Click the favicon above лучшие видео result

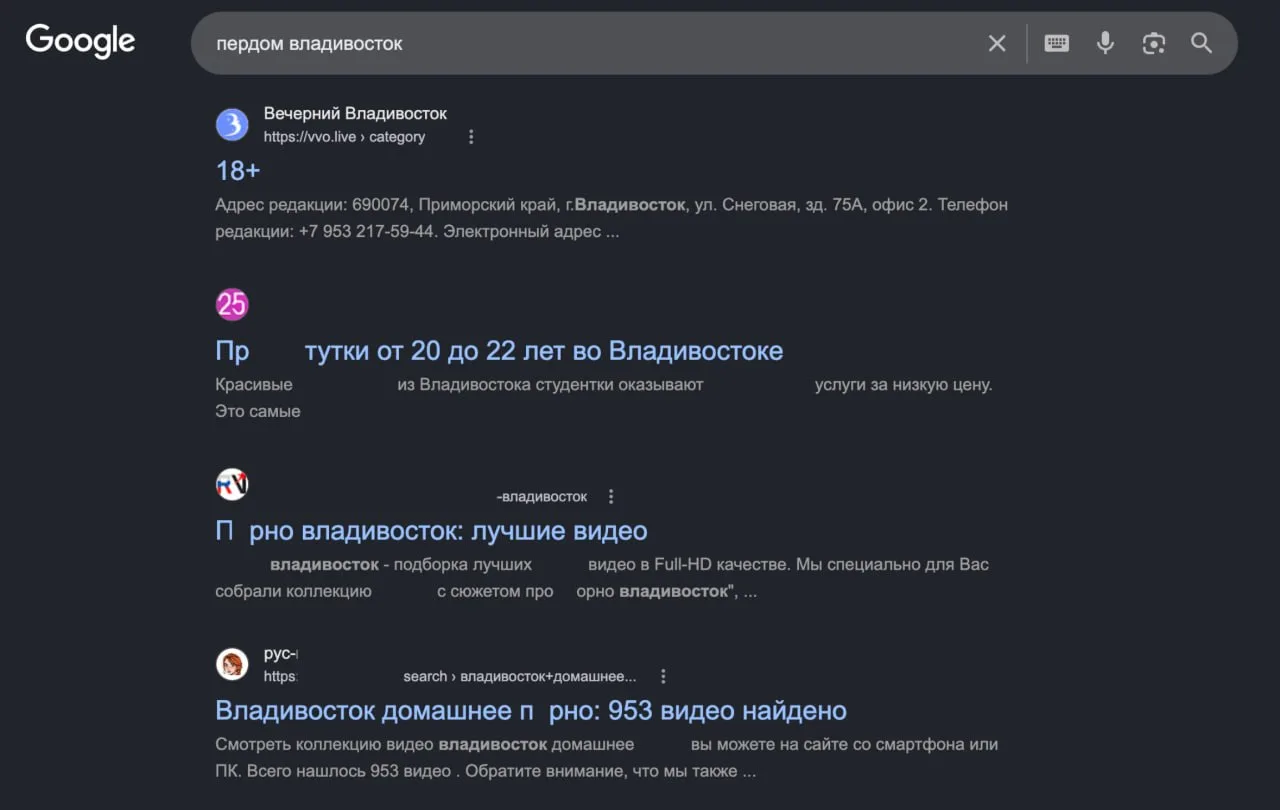pos(232,485)
